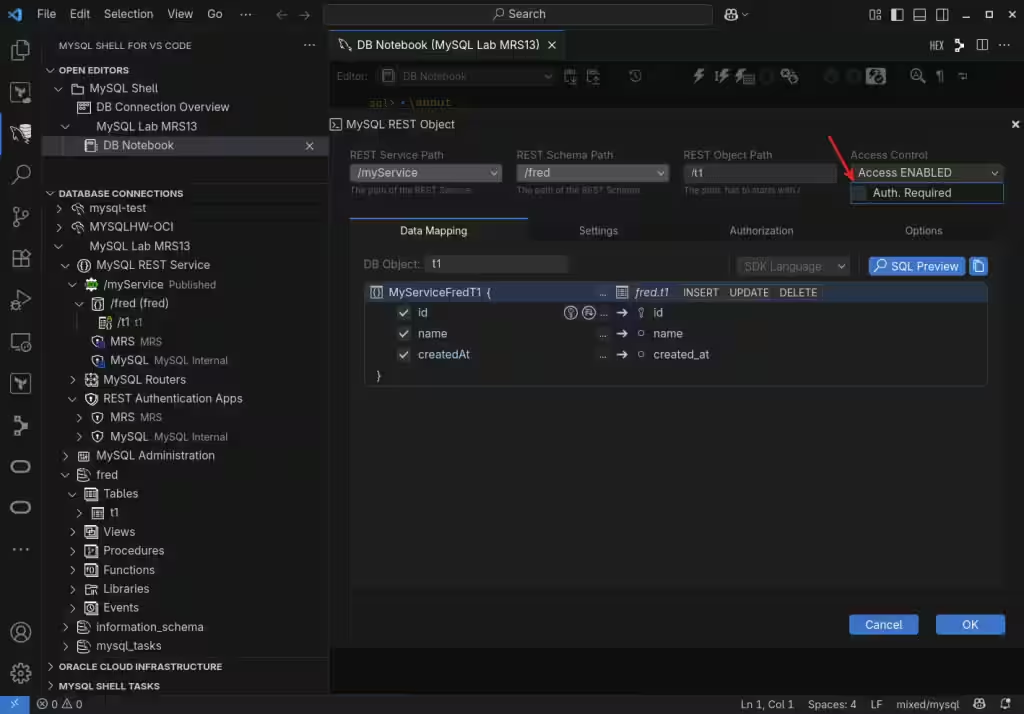Screen dimensions: 1024x714
Task: Click the HEX editor toolbar icon
Action: 936,45
